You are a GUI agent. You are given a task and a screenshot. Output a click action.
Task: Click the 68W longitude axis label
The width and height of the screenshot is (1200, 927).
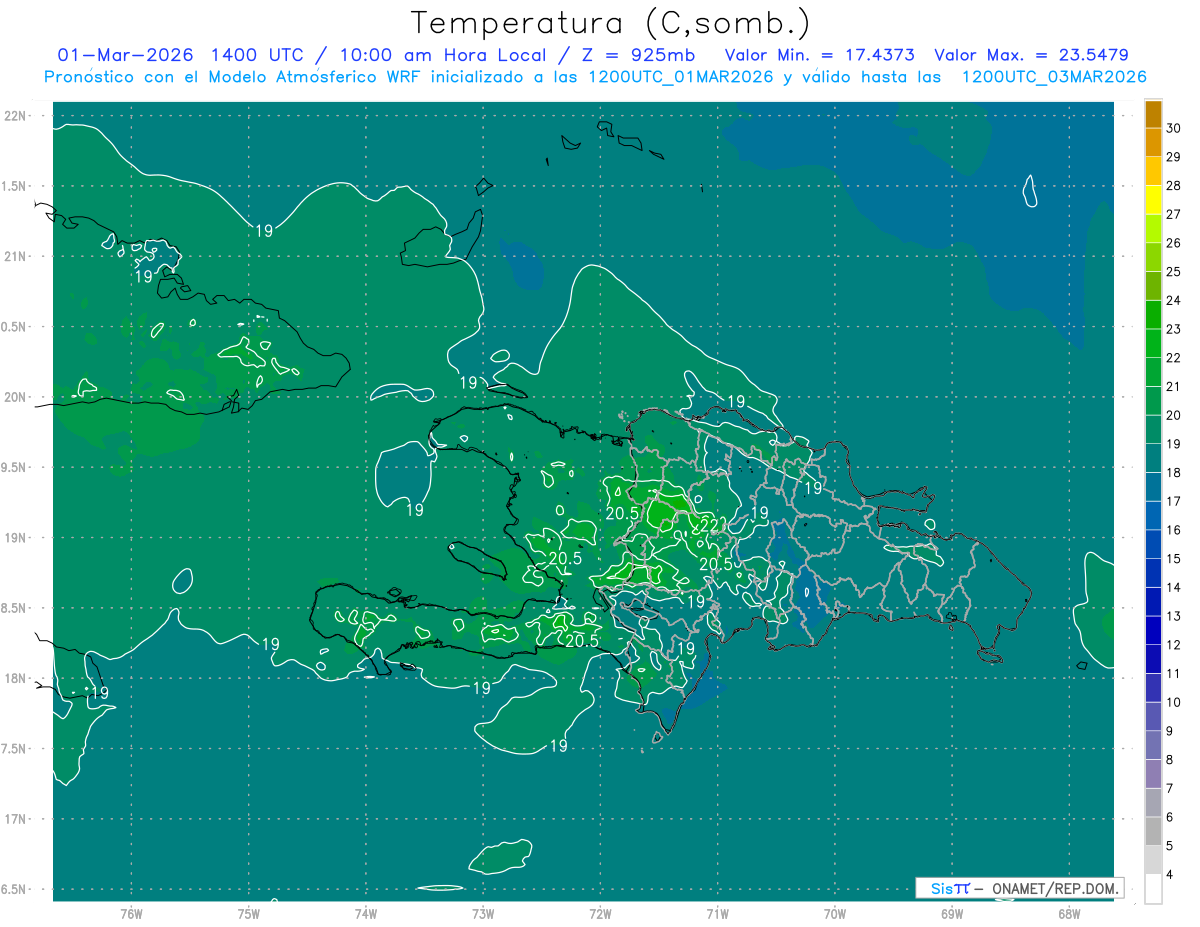[1068, 913]
